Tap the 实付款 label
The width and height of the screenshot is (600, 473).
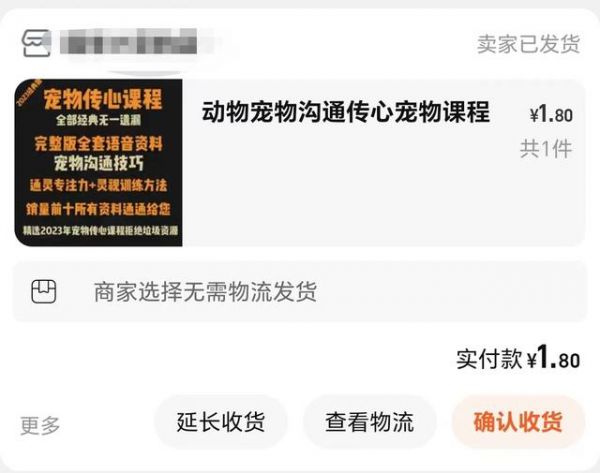pyautogui.click(x=489, y=359)
